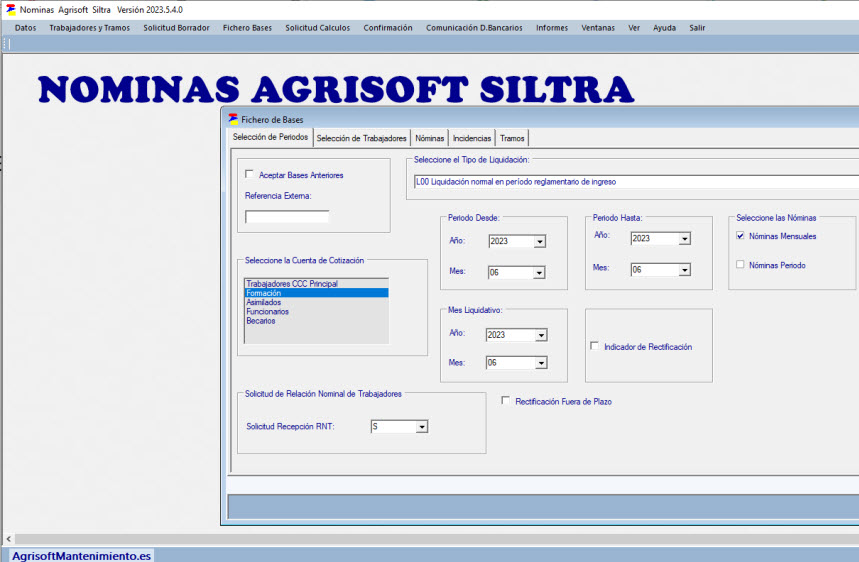Expand Periodo Desde Año dropdown
The image size is (859, 562).
[540, 242]
